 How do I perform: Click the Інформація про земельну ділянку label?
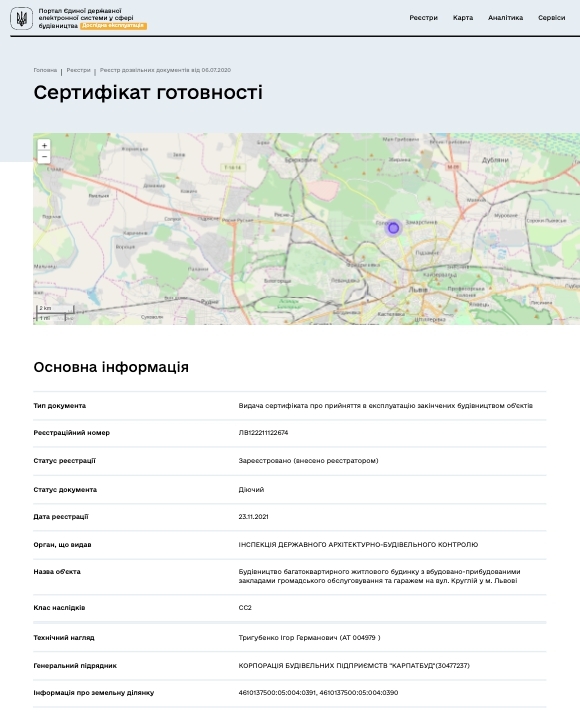[x=94, y=692]
